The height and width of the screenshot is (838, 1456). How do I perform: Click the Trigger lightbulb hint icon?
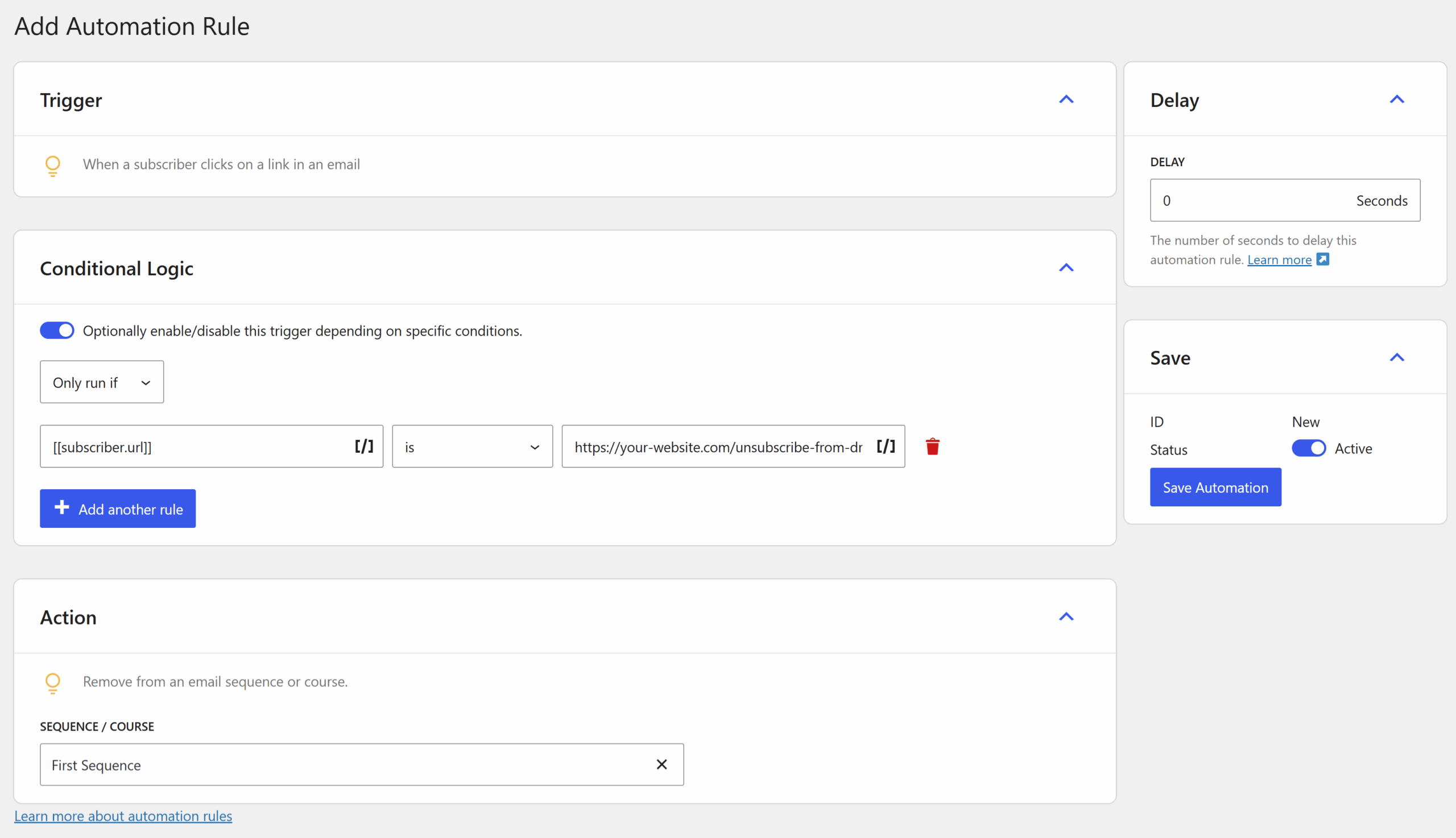point(52,165)
